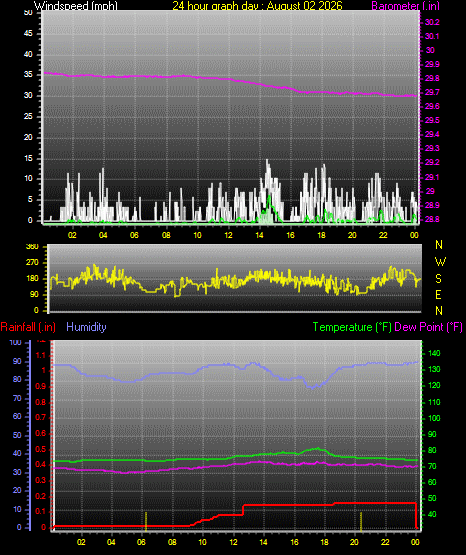Click the 29.9 value on barometer axis
This screenshot has width=466, height=555.
(x=432, y=64)
